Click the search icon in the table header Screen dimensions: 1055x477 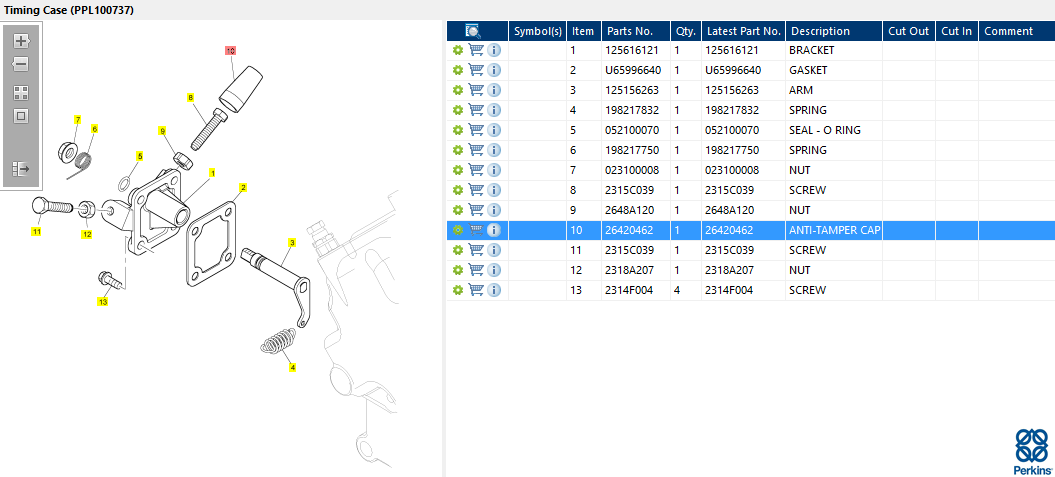[x=473, y=31]
